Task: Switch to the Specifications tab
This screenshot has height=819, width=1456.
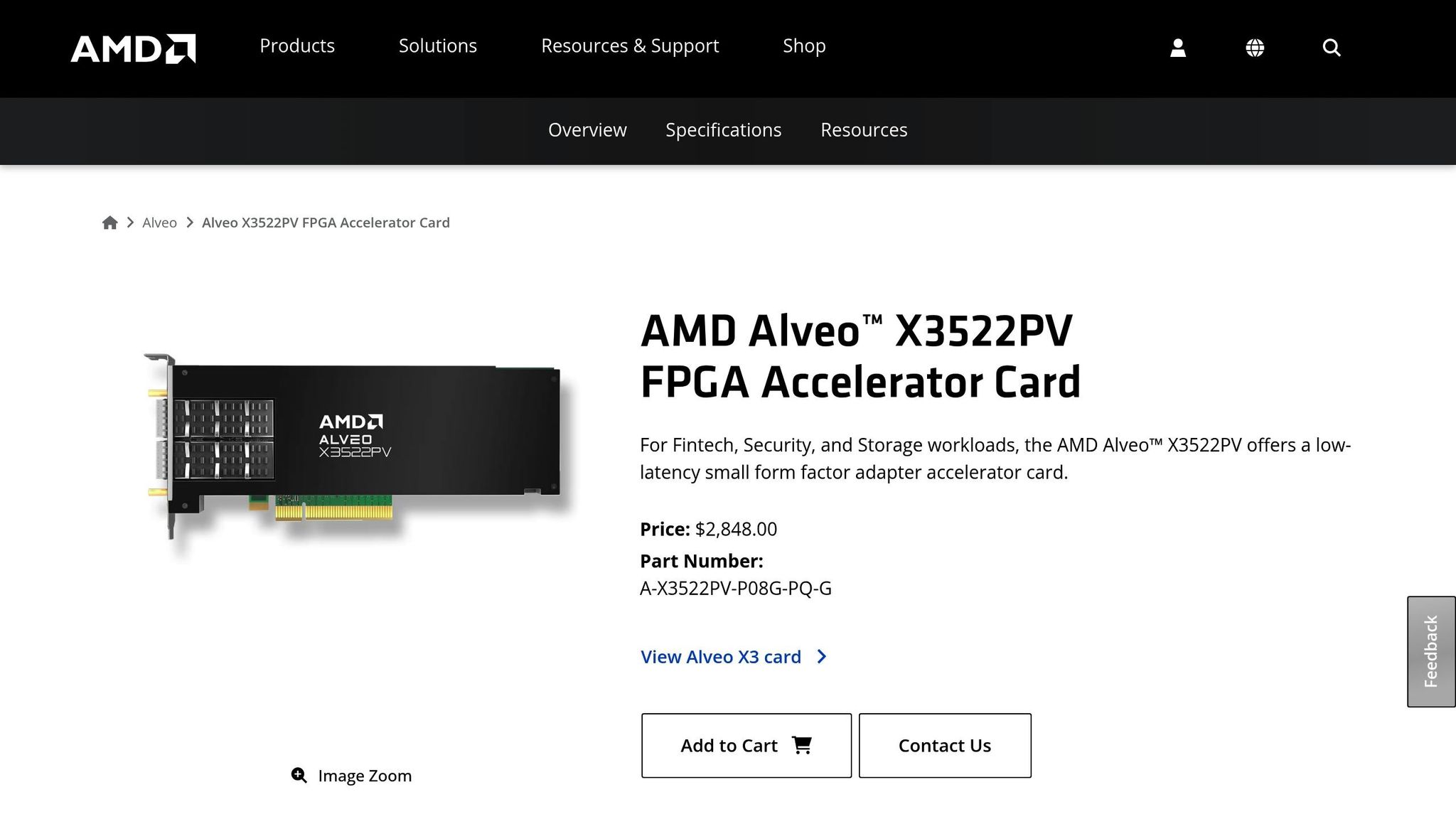Action: tap(723, 130)
